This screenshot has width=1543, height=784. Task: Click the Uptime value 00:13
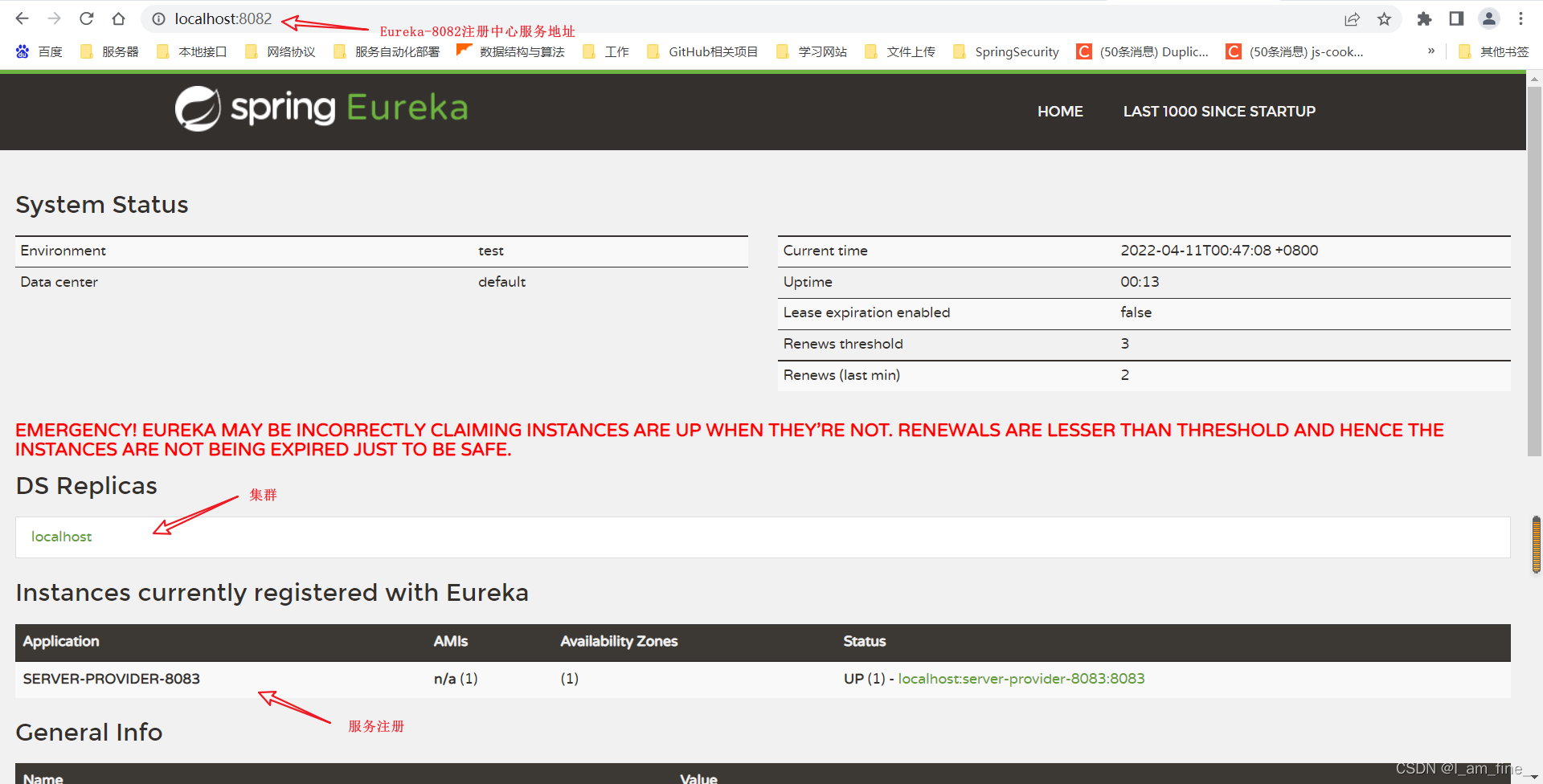click(x=1140, y=282)
